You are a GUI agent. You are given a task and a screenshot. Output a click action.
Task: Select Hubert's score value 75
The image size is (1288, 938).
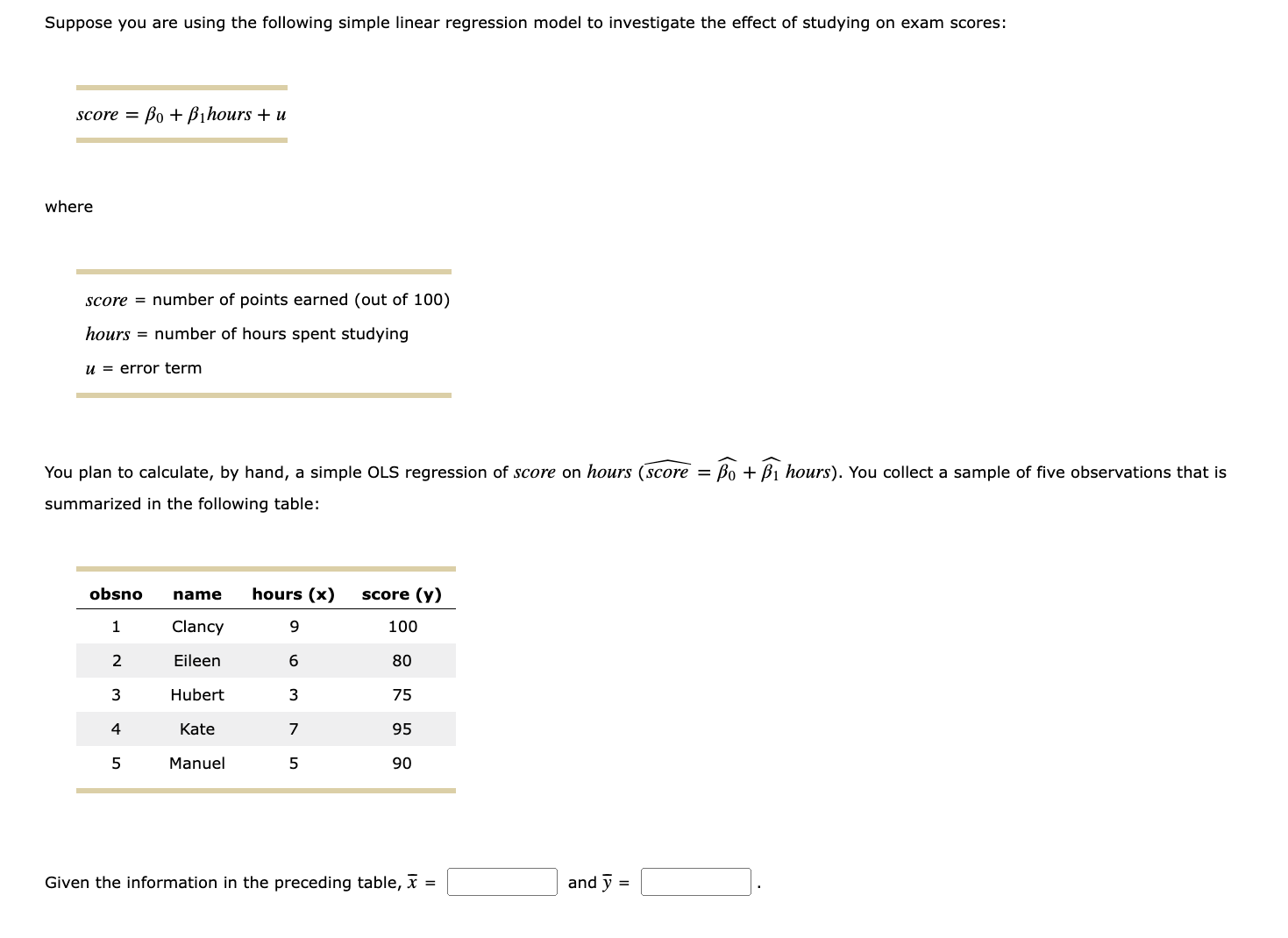coord(401,694)
